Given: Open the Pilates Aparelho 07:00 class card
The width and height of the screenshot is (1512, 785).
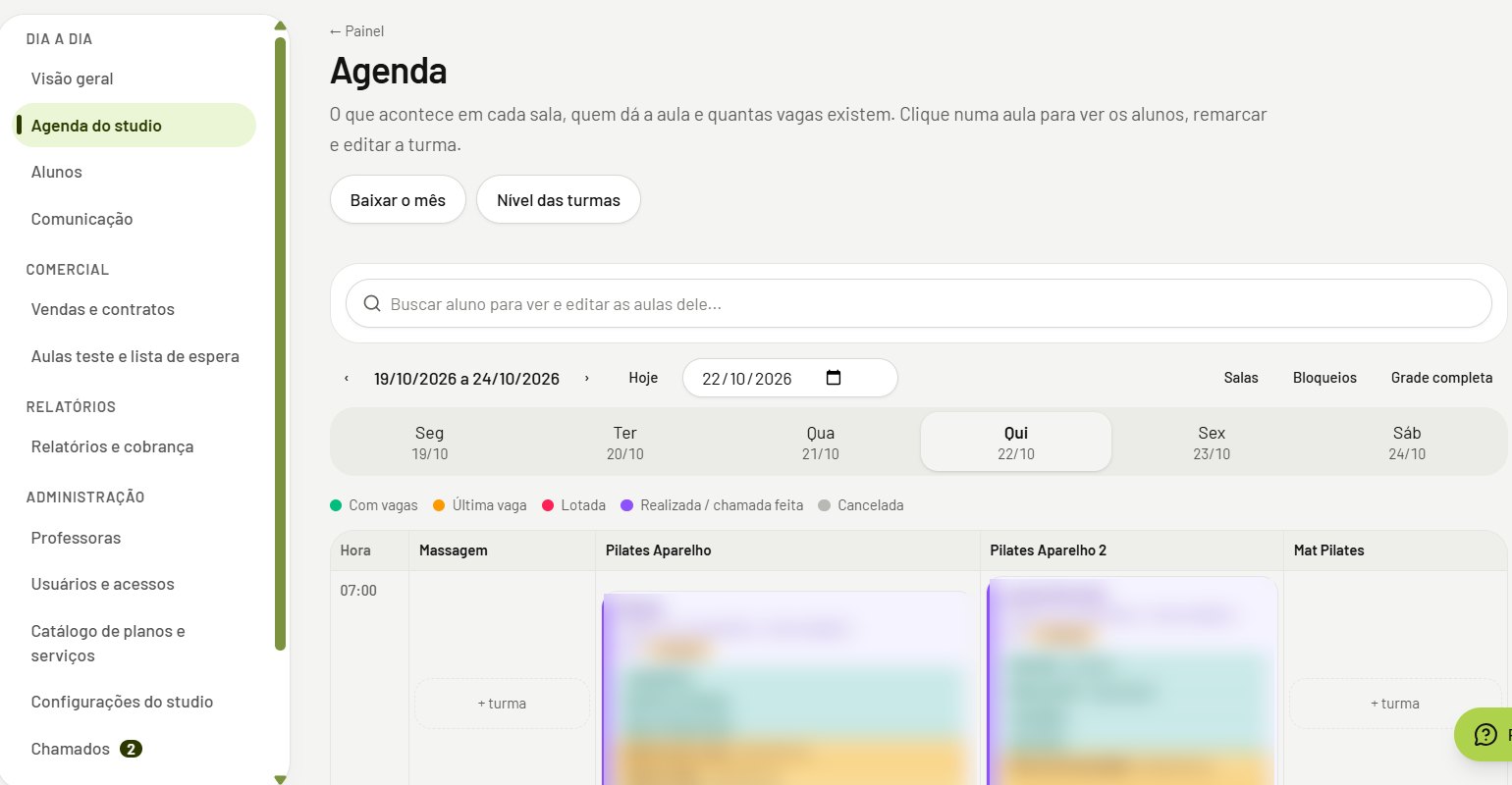Looking at the screenshot, I should coord(786,687).
